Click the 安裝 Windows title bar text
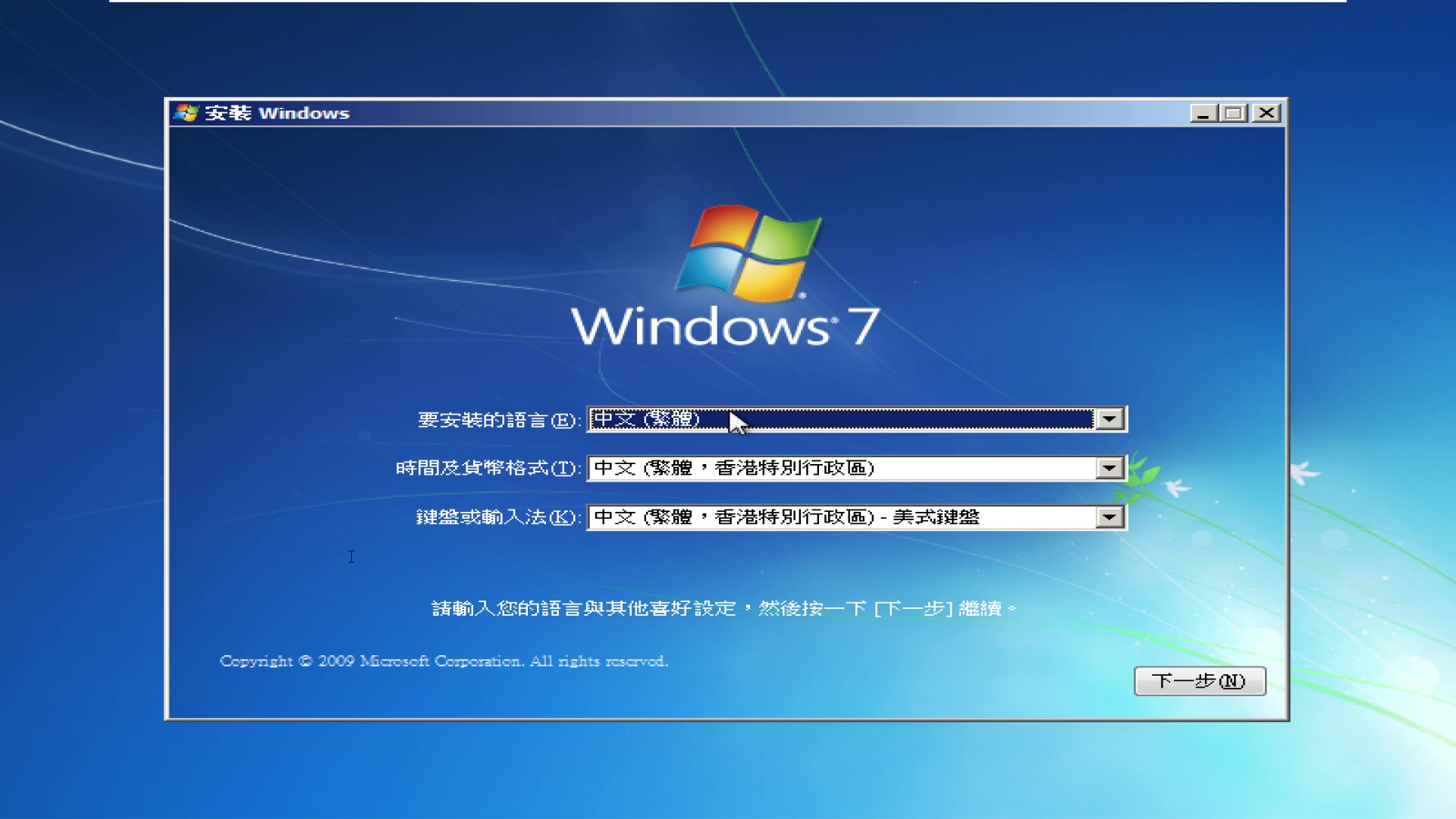Screen dimensions: 1456x819 point(277,113)
